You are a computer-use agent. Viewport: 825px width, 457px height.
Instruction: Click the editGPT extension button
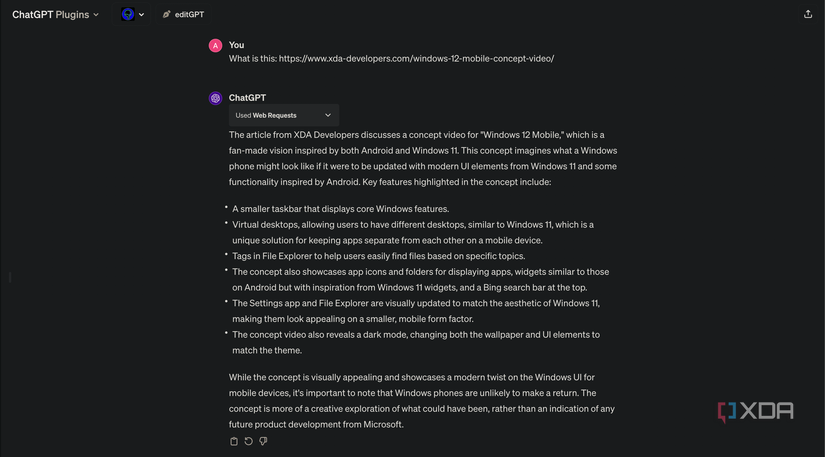pos(184,15)
